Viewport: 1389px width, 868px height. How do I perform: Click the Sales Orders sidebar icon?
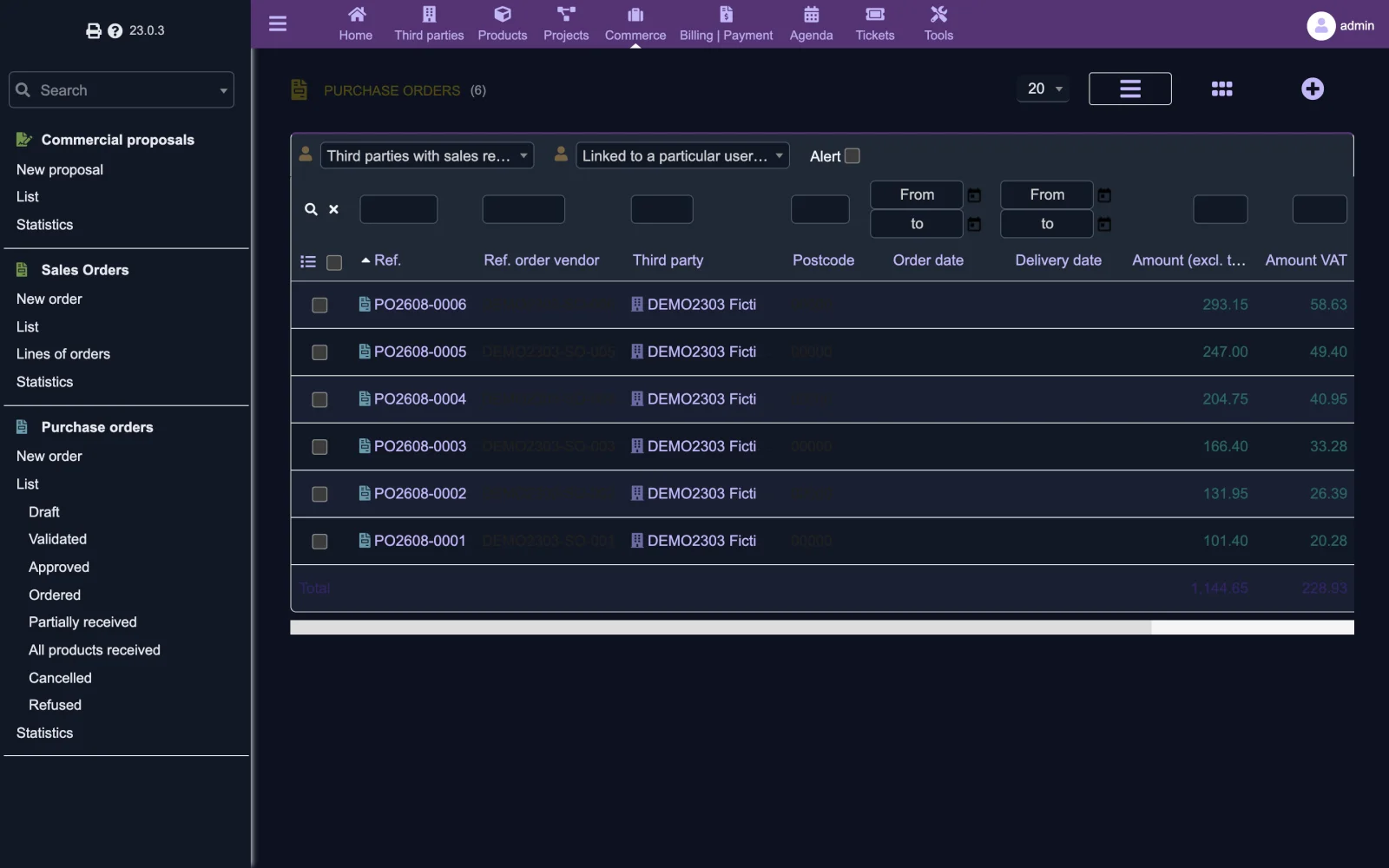coord(23,269)
